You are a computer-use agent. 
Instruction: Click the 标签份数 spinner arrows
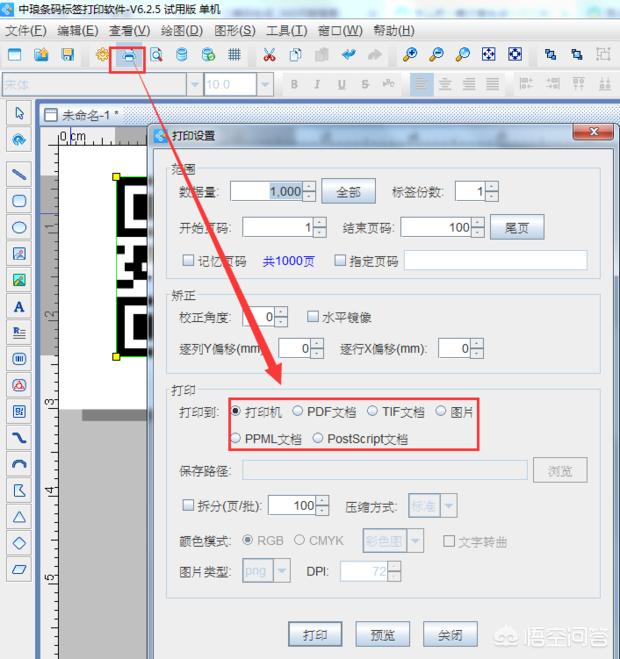(492, 192)
